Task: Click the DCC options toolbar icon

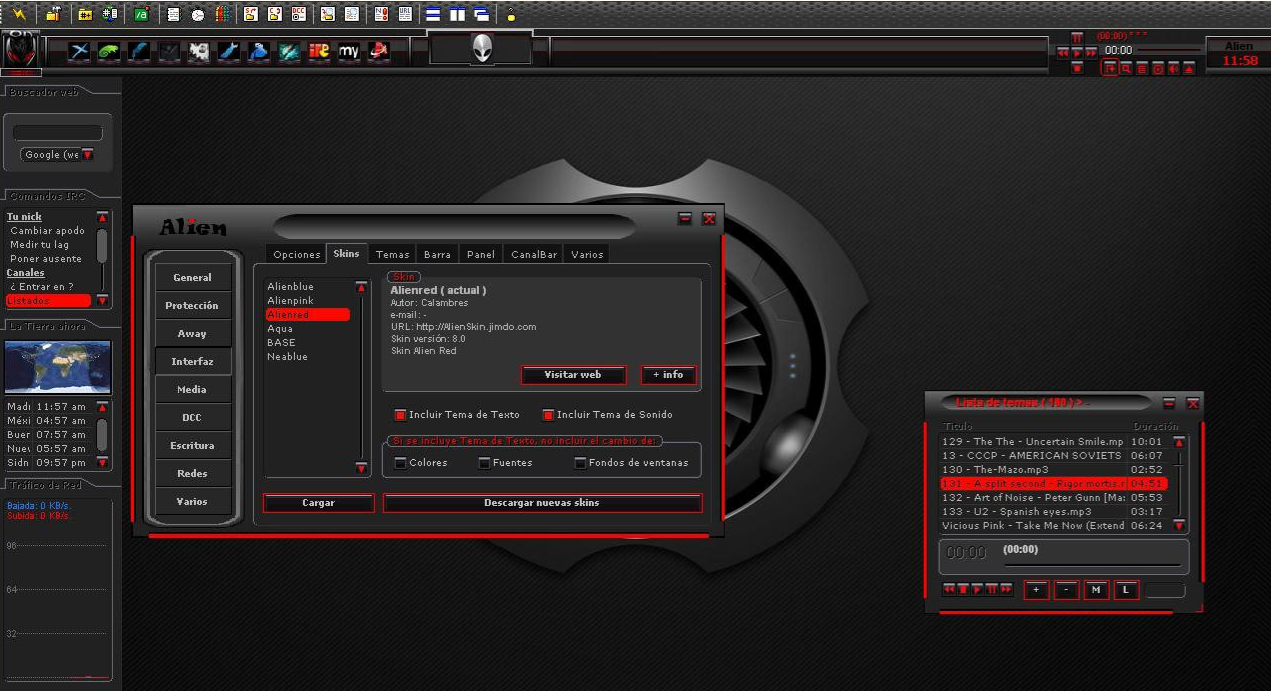Action: [298, 15]
